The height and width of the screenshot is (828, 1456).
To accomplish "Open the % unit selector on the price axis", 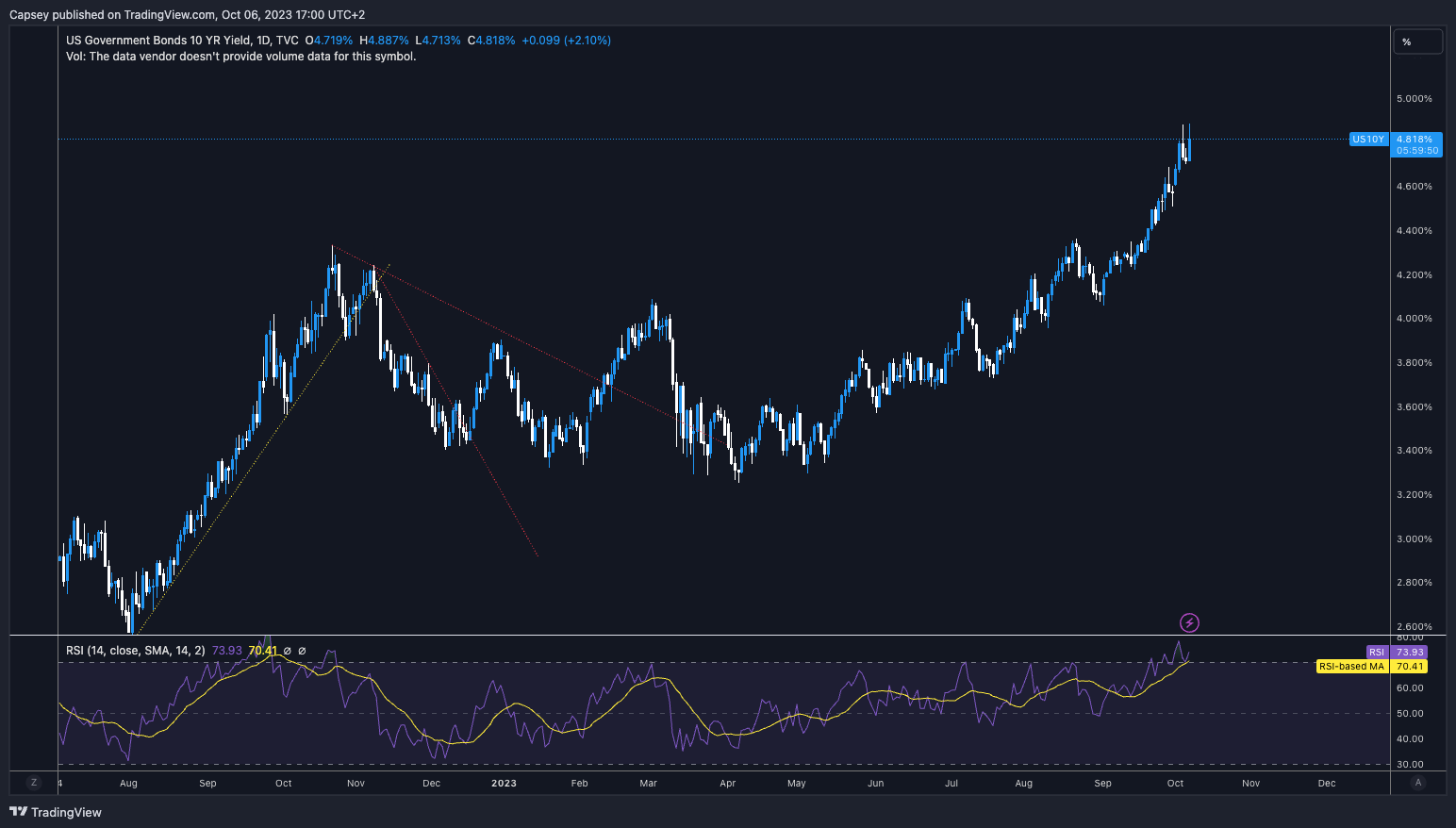I will pos(1416,41).
